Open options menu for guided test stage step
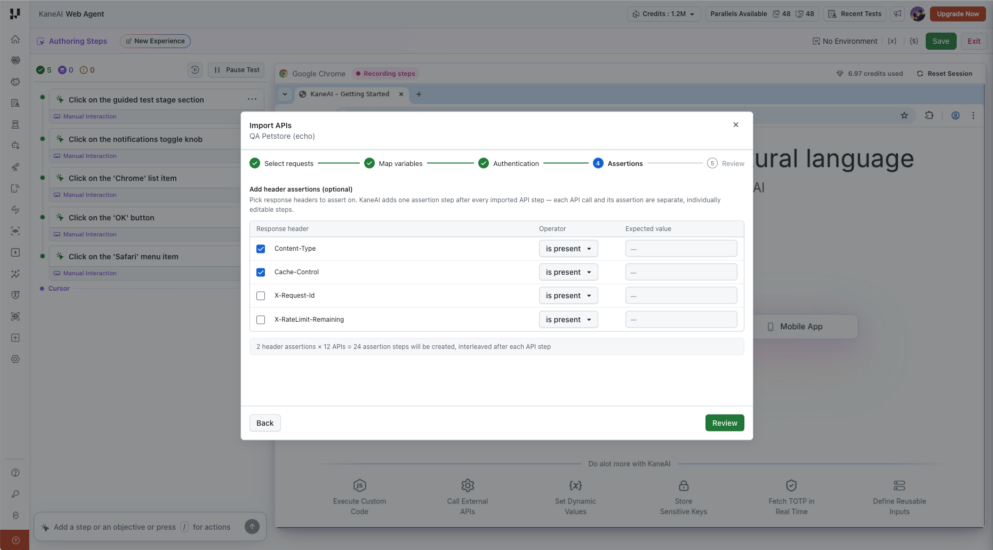The width and height of the screenshot is (993, 550). point(252,99)
